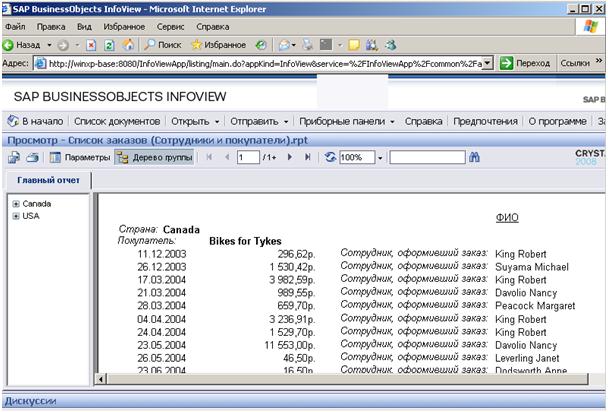
Task: Click the binoculars Find icon
Action: (474, 157)
